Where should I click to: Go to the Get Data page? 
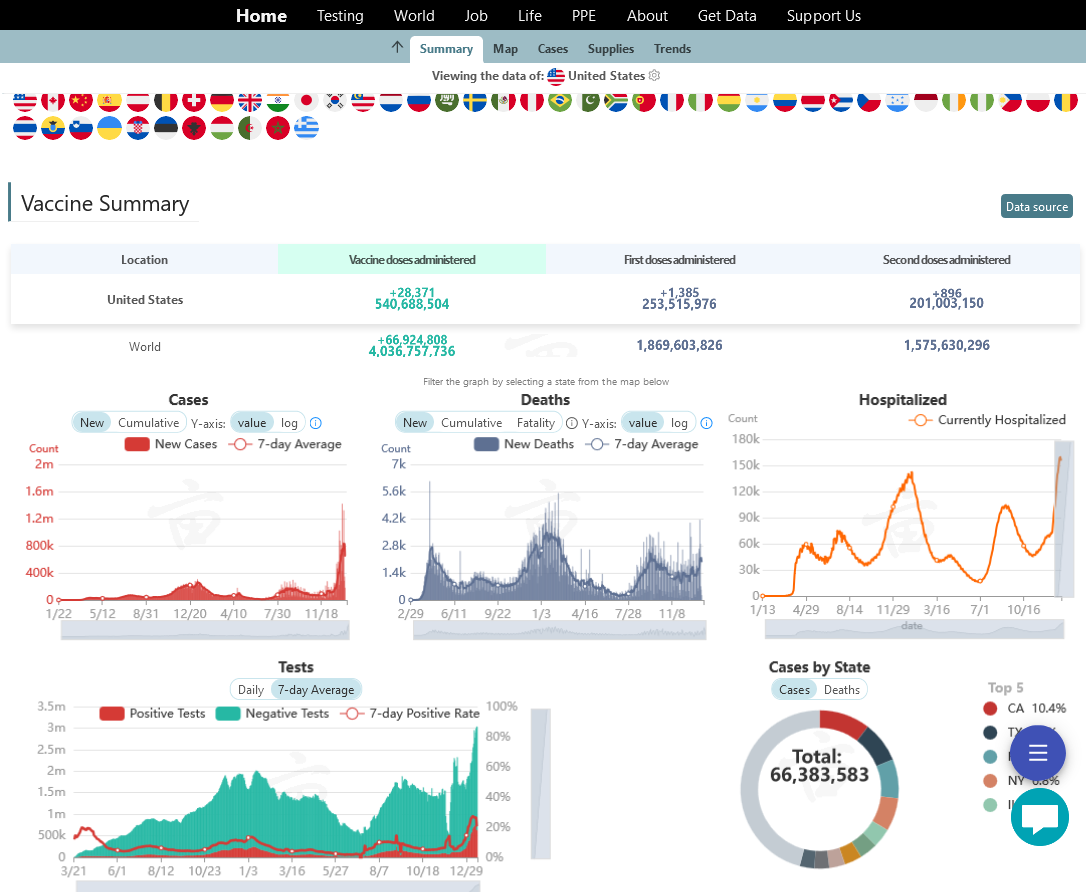click(x=727, y=16)
